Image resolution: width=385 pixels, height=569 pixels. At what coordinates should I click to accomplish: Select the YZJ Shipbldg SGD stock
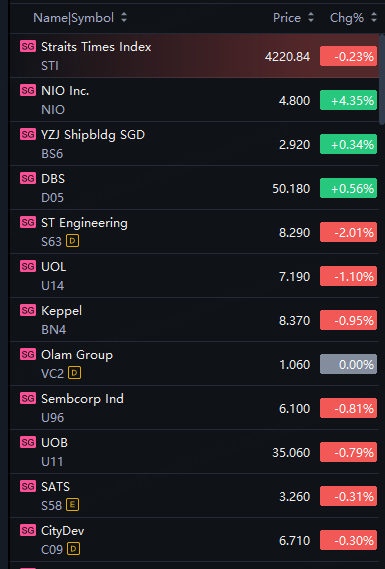(x=194, y=144)
